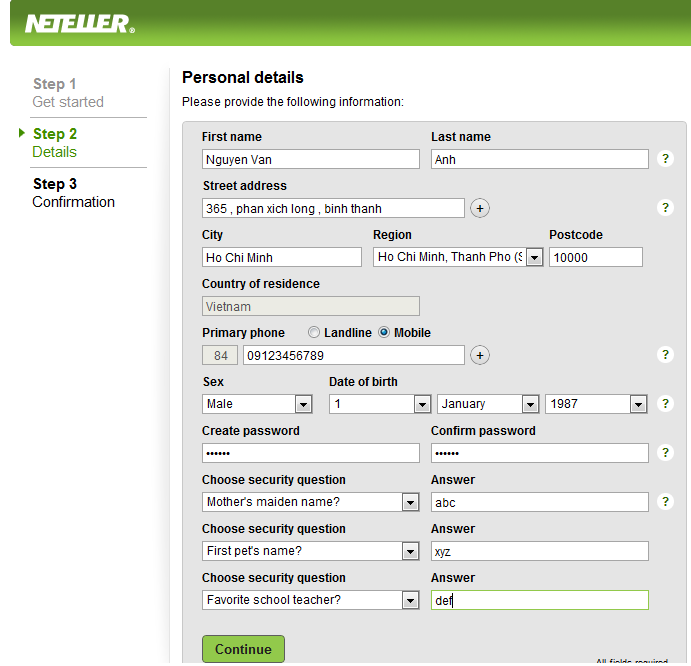This screenshot has width=691, height=666.
Task: Click the NETELLER logo
Action: pyautogui.click(x=79, y=22)
